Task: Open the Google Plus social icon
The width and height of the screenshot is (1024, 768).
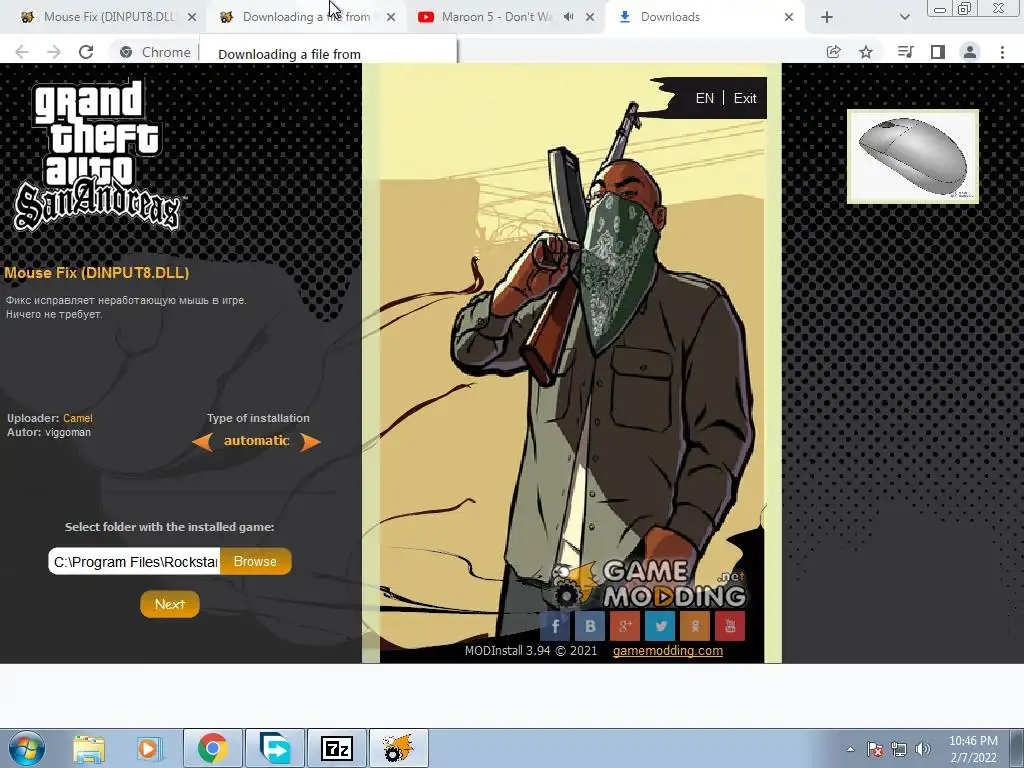Action: pos(625,626)
